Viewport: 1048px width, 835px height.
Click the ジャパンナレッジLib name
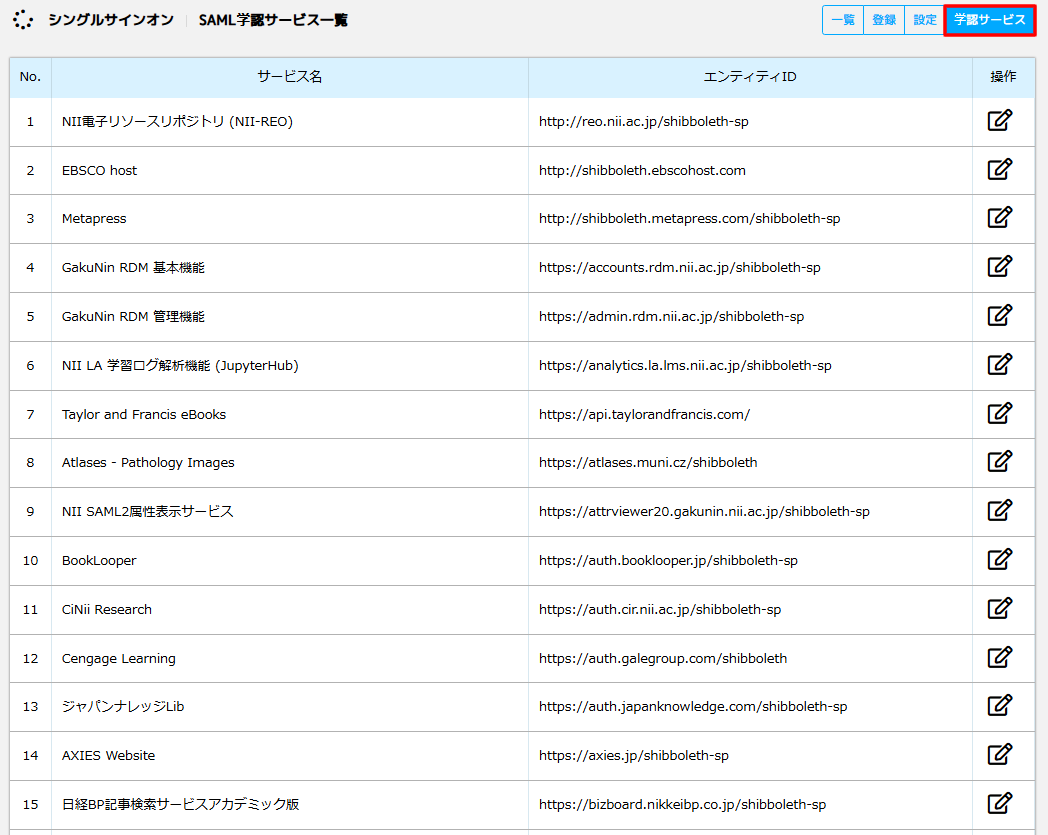(122, 707)
